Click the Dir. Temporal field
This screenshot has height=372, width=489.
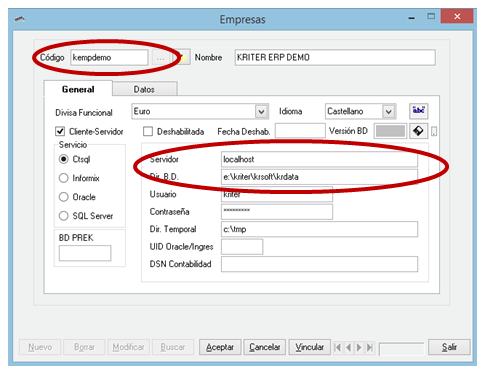coord(319,229)
